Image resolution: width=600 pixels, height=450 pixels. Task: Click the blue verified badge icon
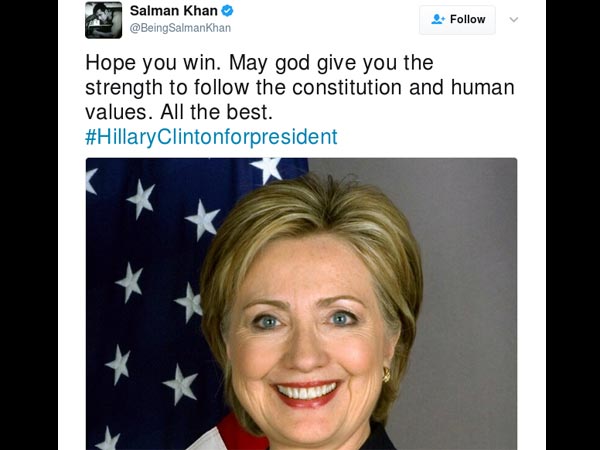(x=227, y=11)
